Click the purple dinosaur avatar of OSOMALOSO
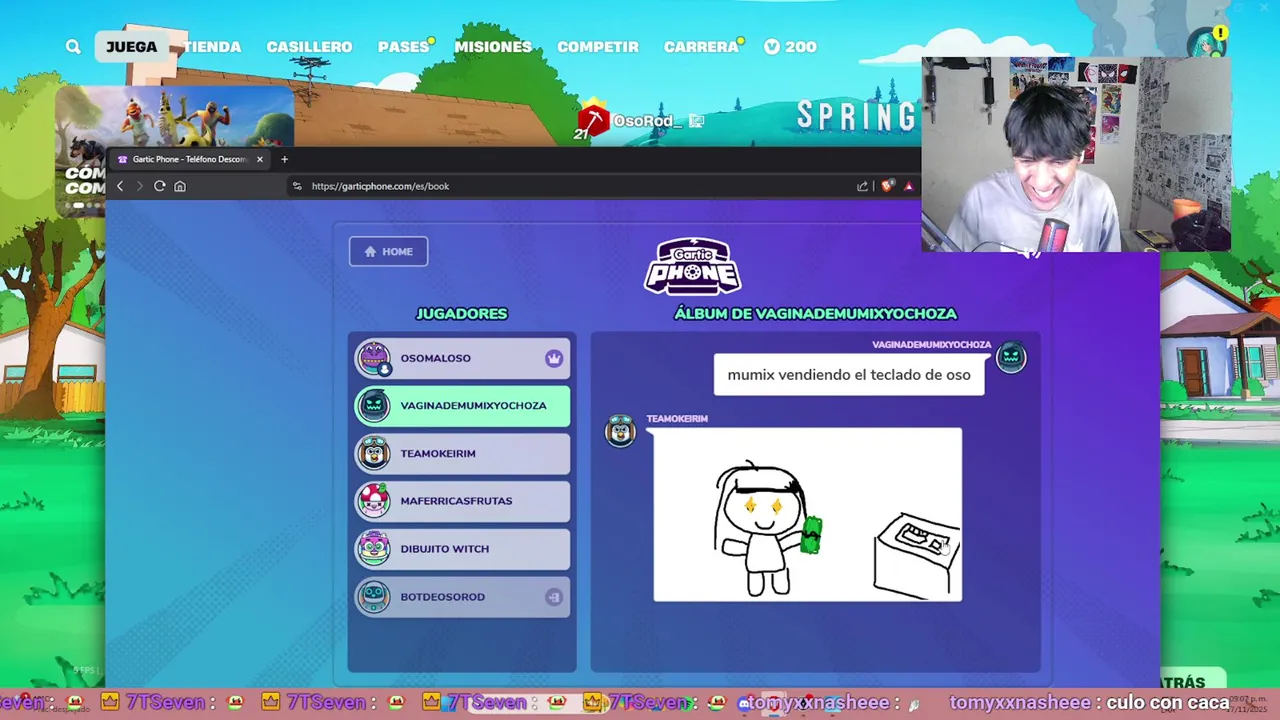 pos(374,358)
